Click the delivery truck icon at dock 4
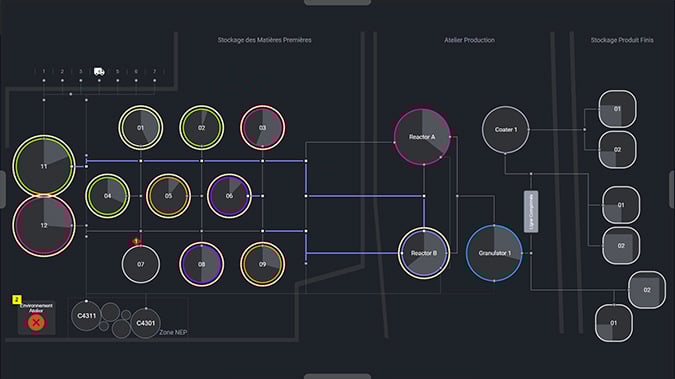Image resolution: width=675 pixels, height=379 pixels. coord(99,71)
